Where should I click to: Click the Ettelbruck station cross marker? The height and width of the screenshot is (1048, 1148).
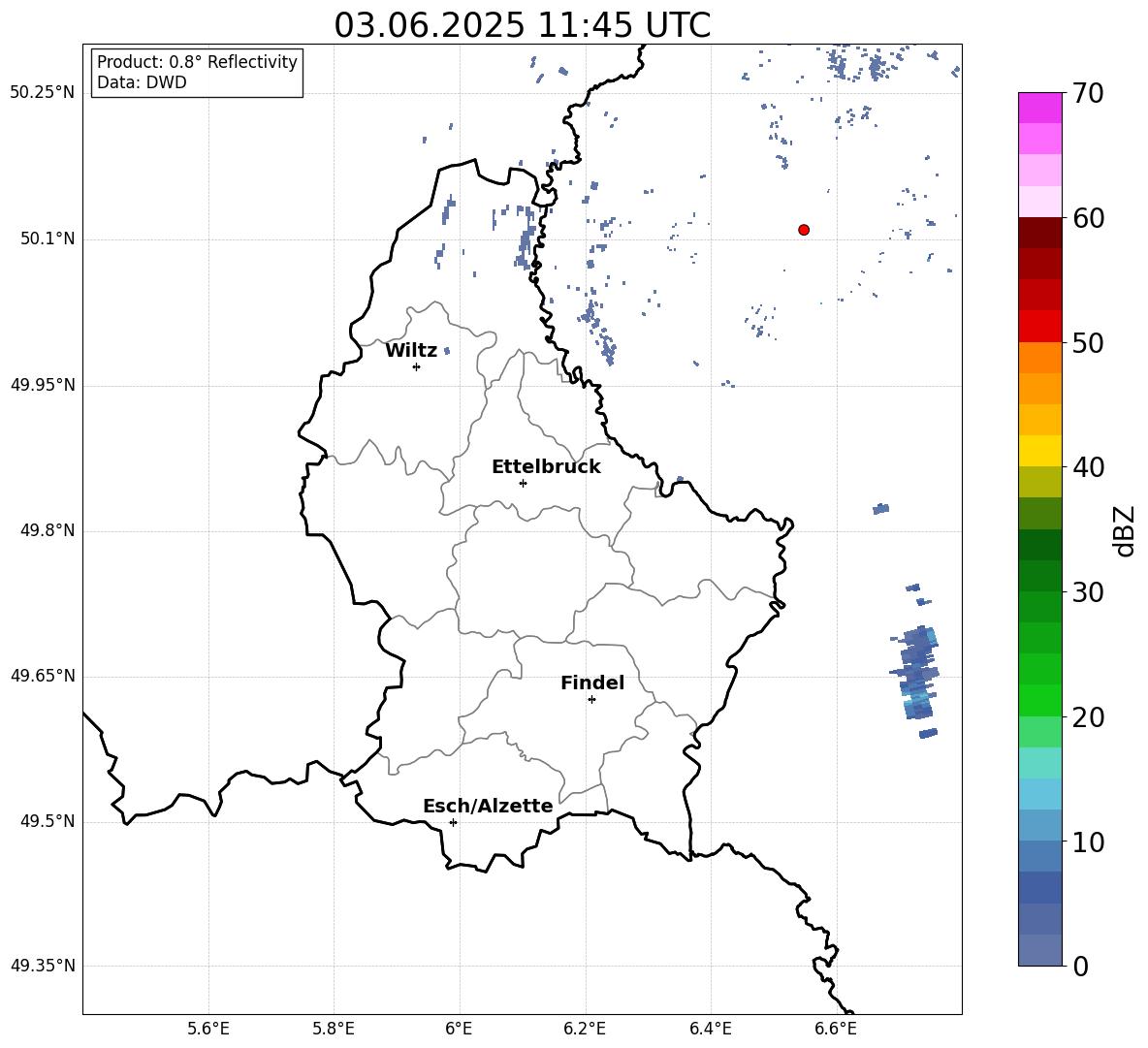click(523, 483)
